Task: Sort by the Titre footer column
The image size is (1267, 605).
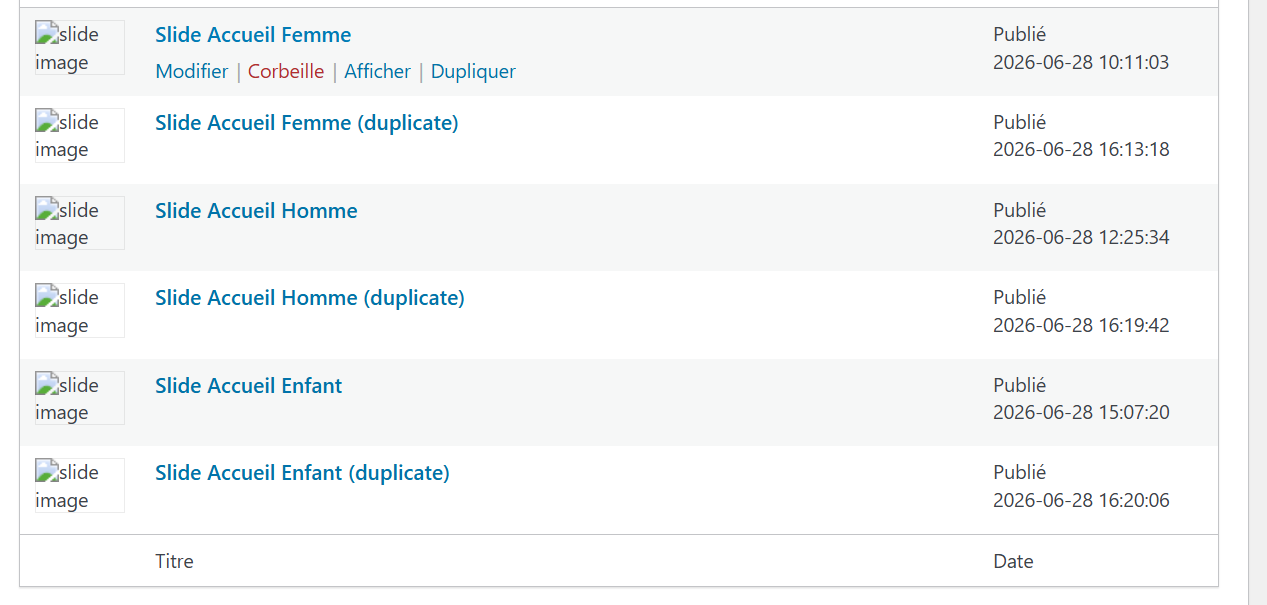Action: tap(174, 561)
